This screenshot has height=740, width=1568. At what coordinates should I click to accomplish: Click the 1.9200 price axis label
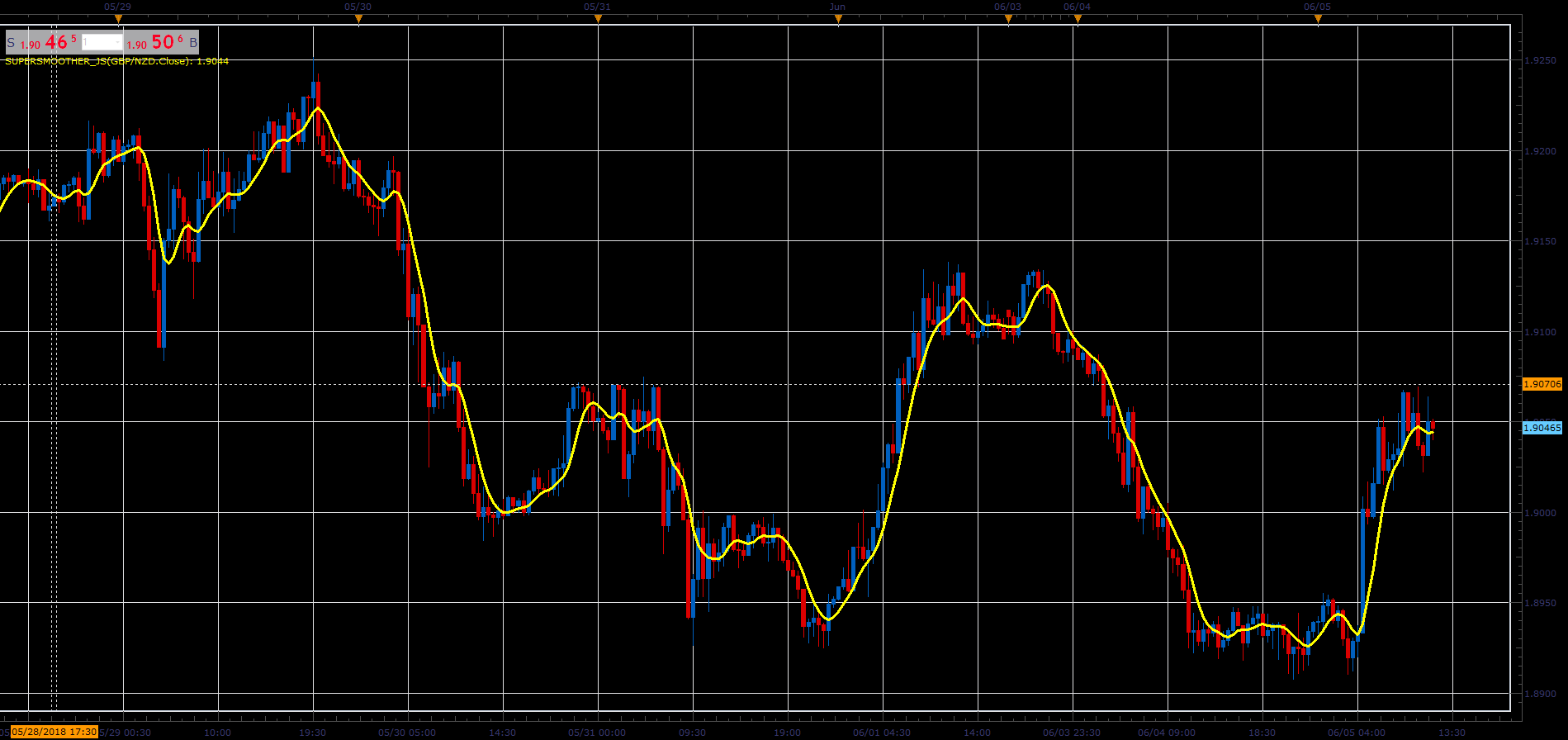point(1540,151)
